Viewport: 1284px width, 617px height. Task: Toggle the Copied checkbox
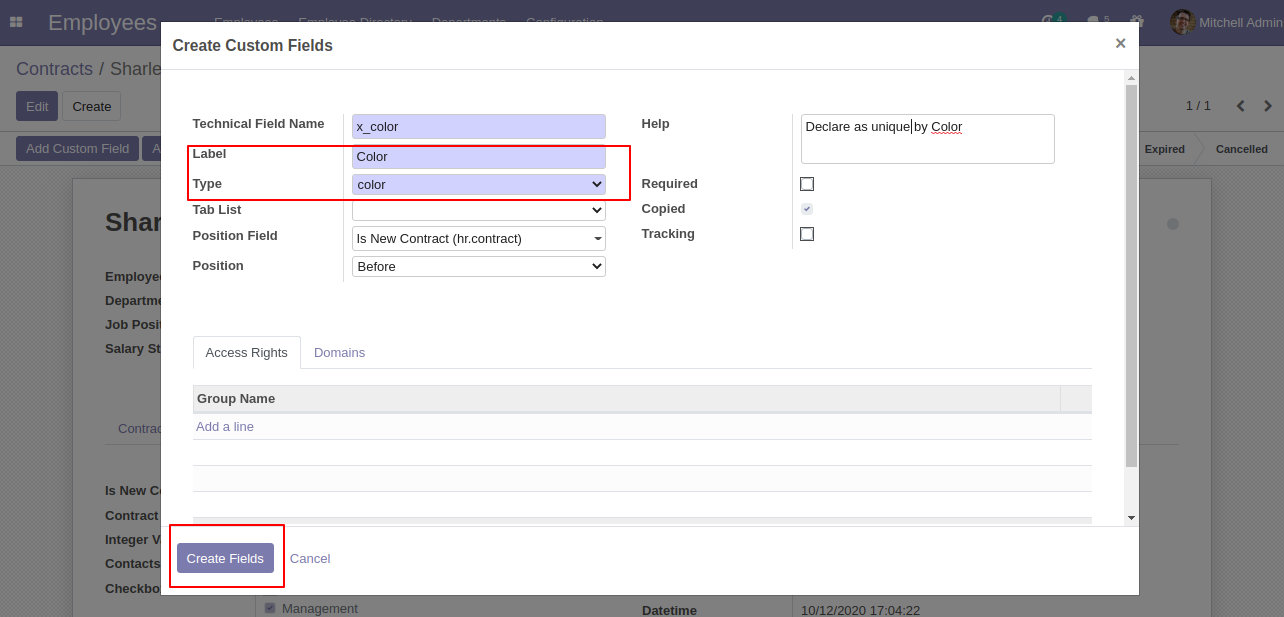(x=807, y=209)
